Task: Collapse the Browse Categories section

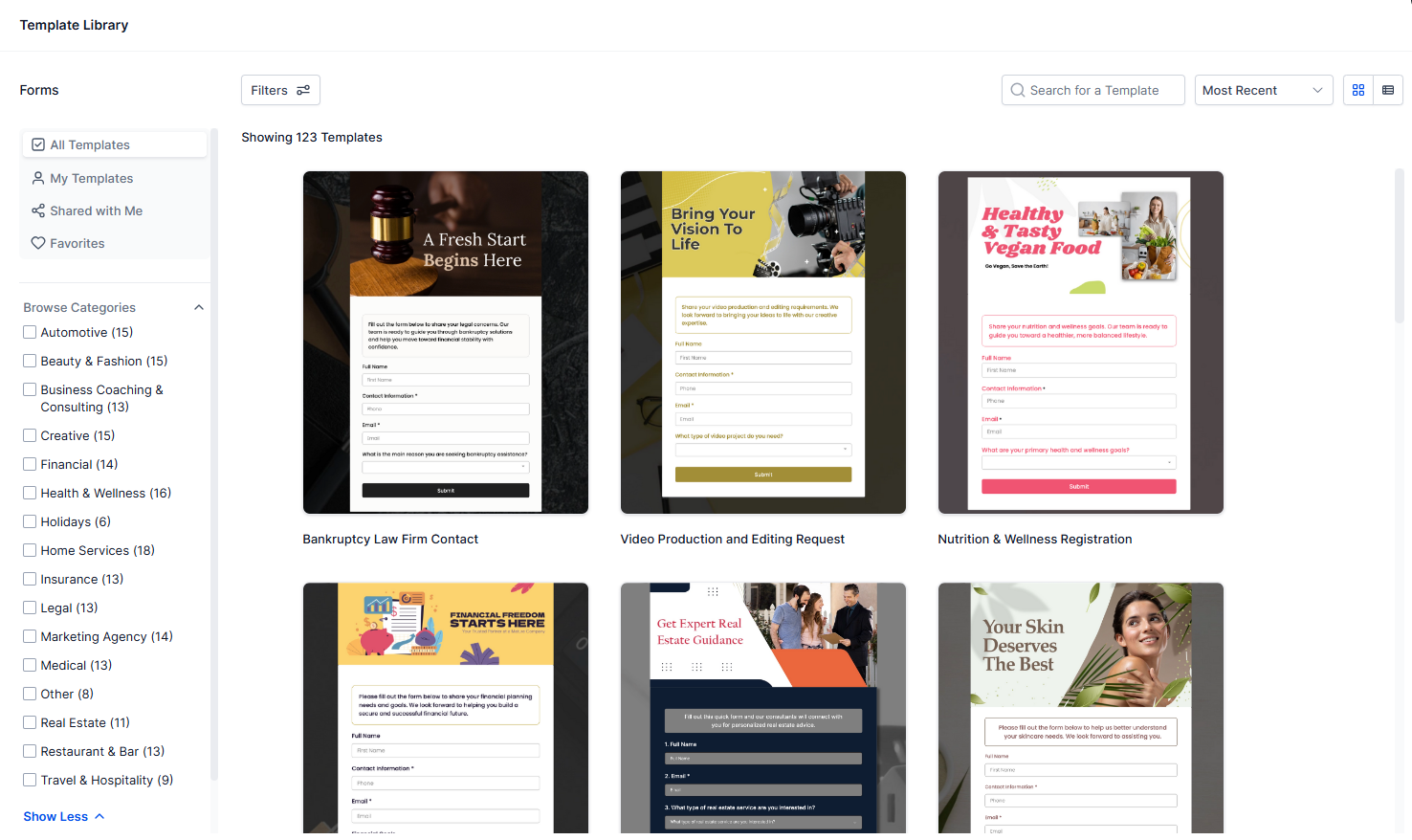Action: 199,307
